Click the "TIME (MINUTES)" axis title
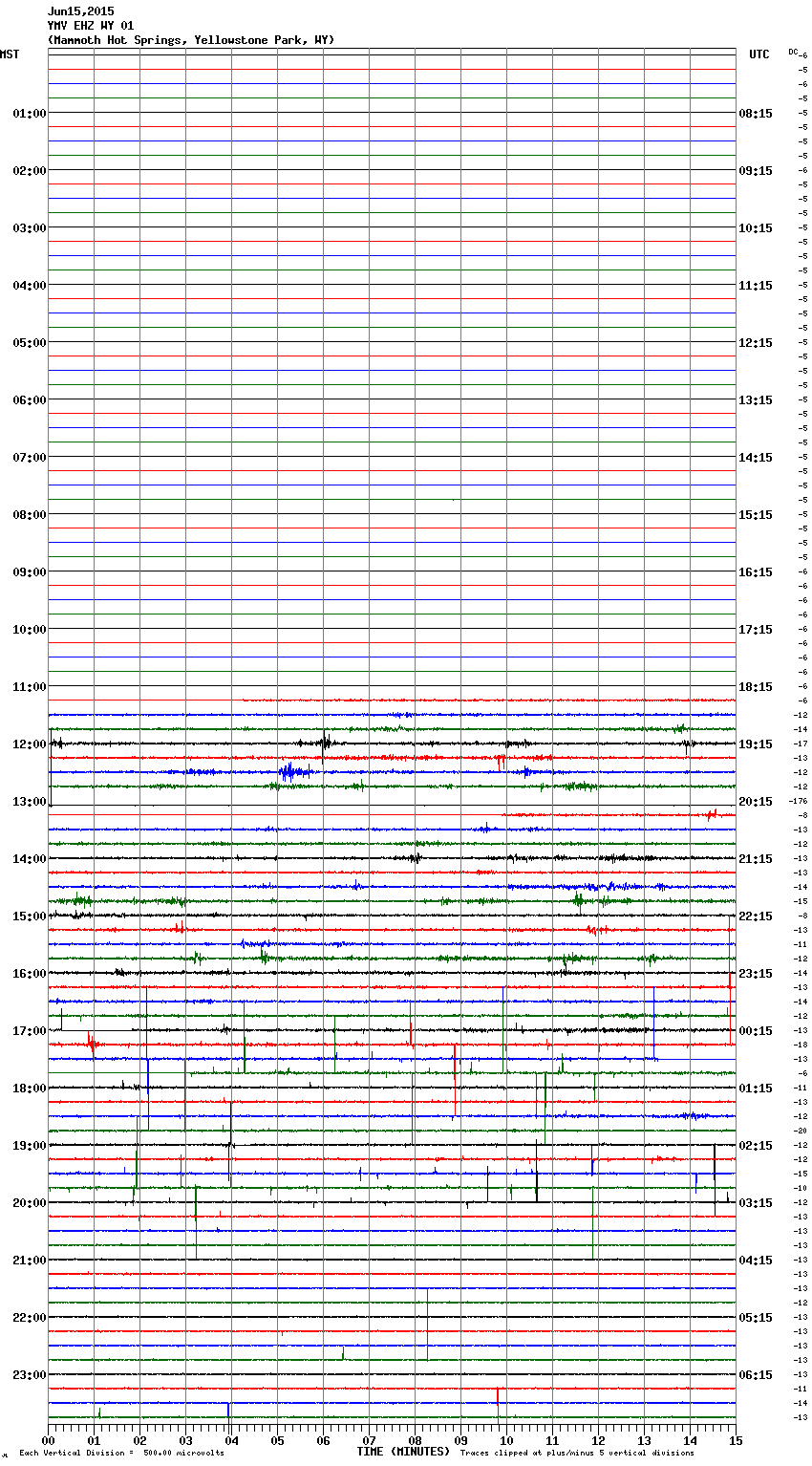Image resolution: width=812 pixels, height=1466 pixels. [403, 1452]
